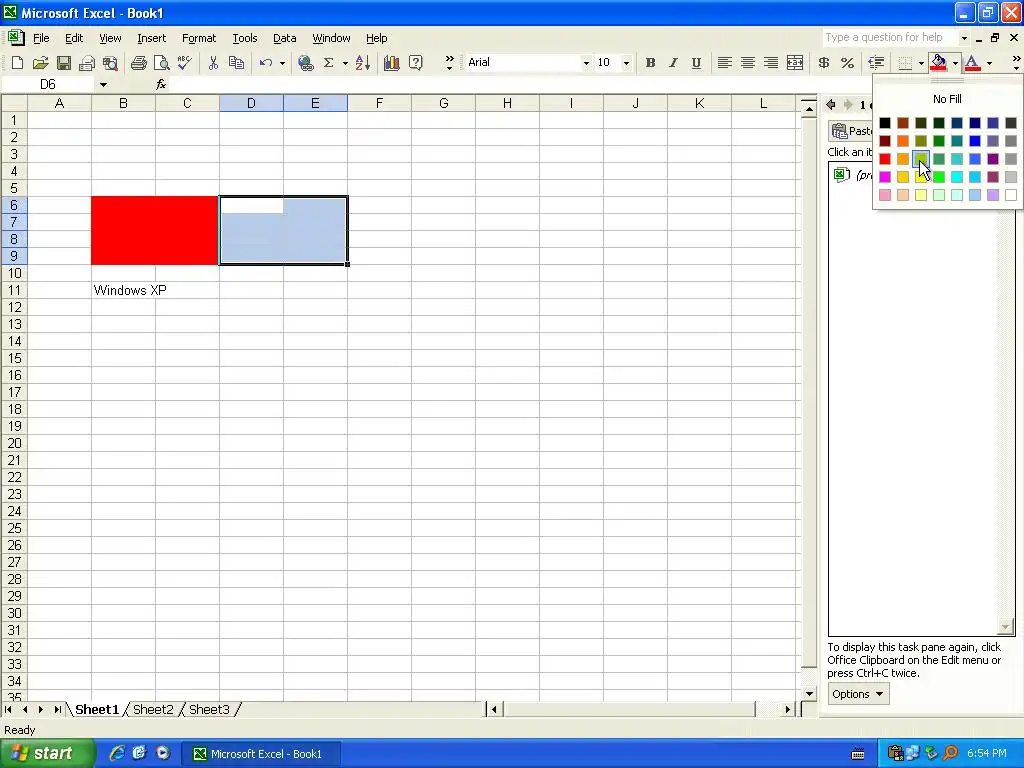The image size is (1024, 768).
Task: Apply font color with the A icon
Action: tap(972, 63)
